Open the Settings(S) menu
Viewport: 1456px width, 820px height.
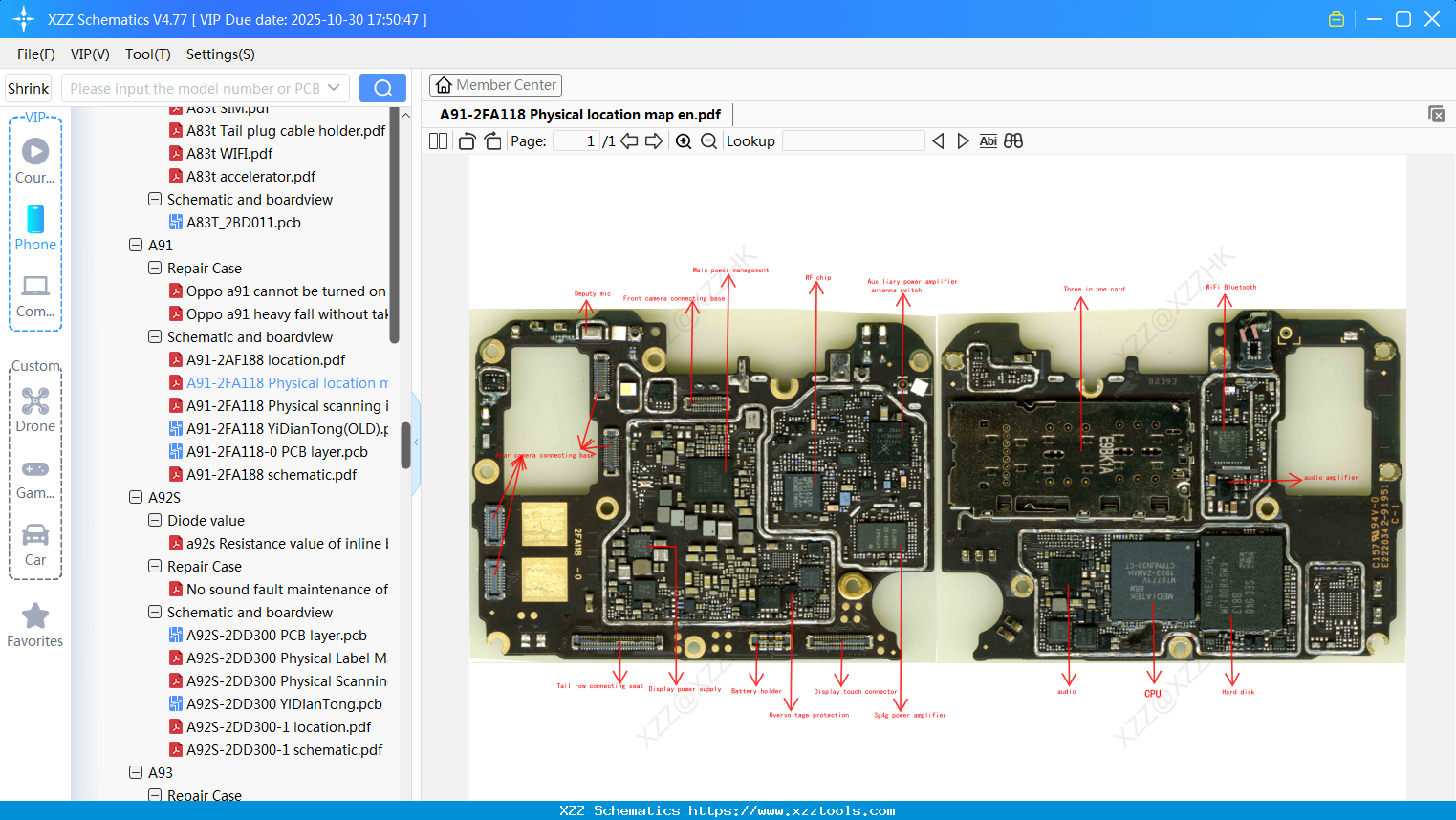[x=221, y=54]
